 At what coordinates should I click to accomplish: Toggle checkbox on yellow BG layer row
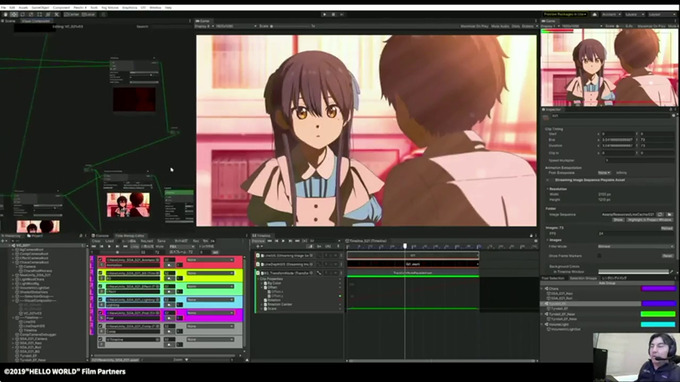click(x=101, y=274)
